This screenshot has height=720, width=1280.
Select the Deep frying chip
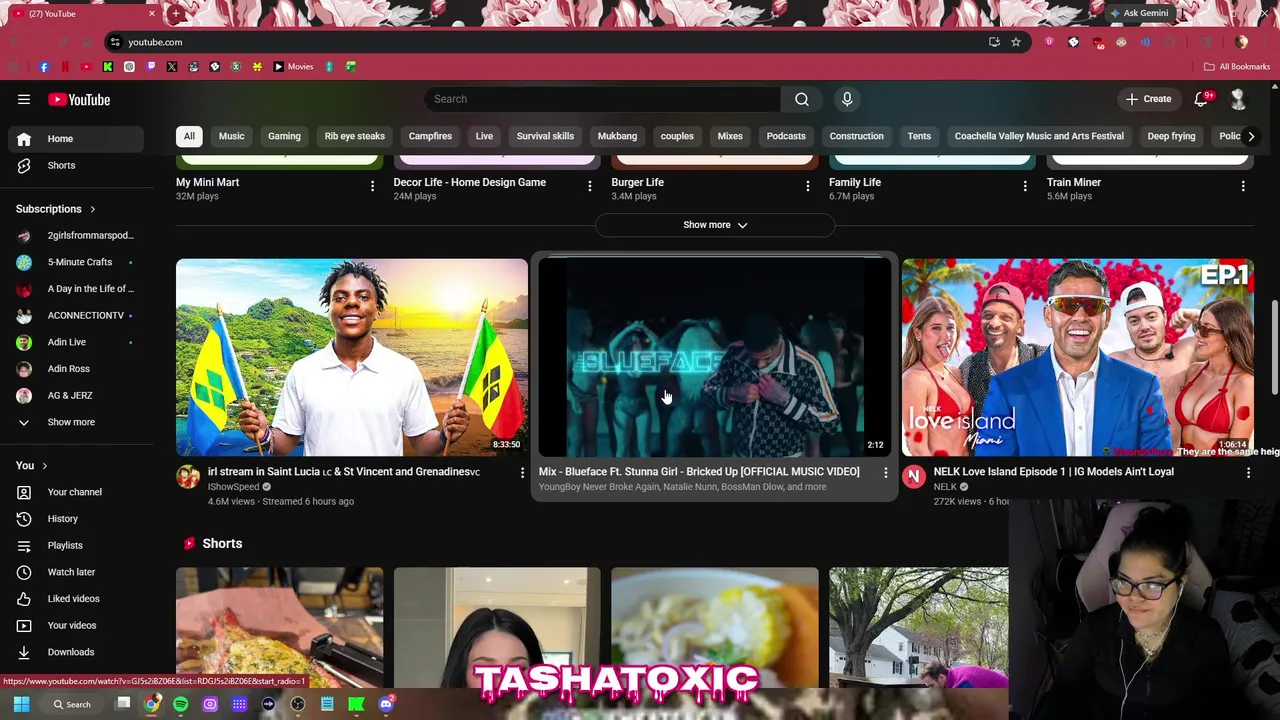tap(1171, 136)
